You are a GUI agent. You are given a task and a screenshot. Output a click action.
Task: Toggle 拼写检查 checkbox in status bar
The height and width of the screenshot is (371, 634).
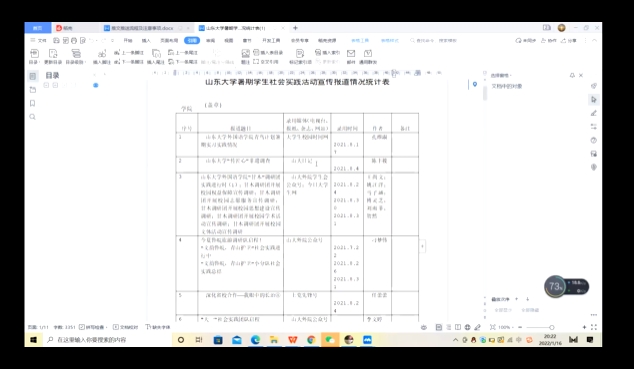pos(93,327)
